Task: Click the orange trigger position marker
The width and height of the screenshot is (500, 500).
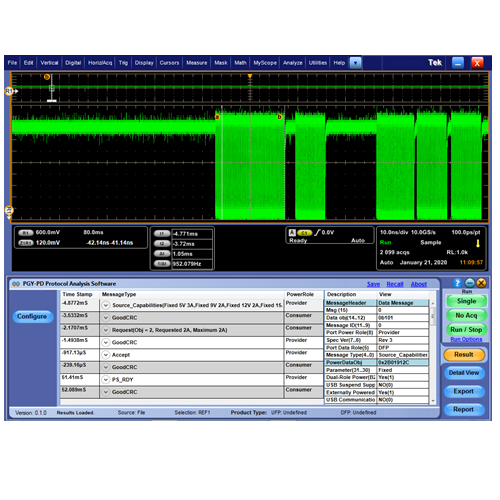Action: [250, 77]
